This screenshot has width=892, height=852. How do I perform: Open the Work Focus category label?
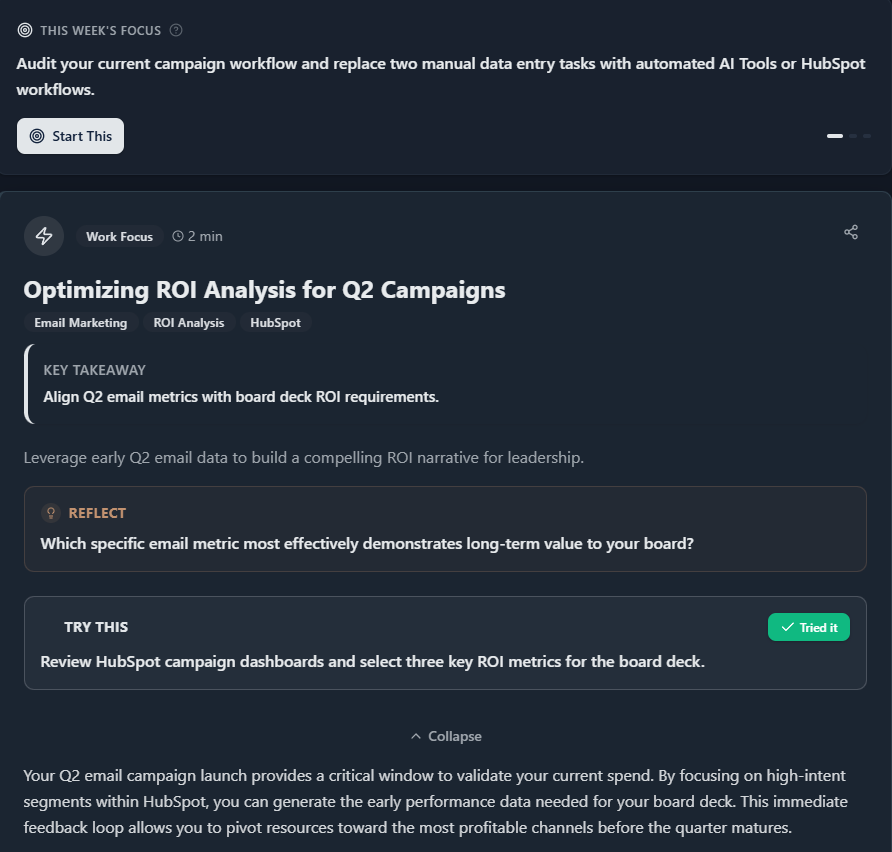[119, 237]
